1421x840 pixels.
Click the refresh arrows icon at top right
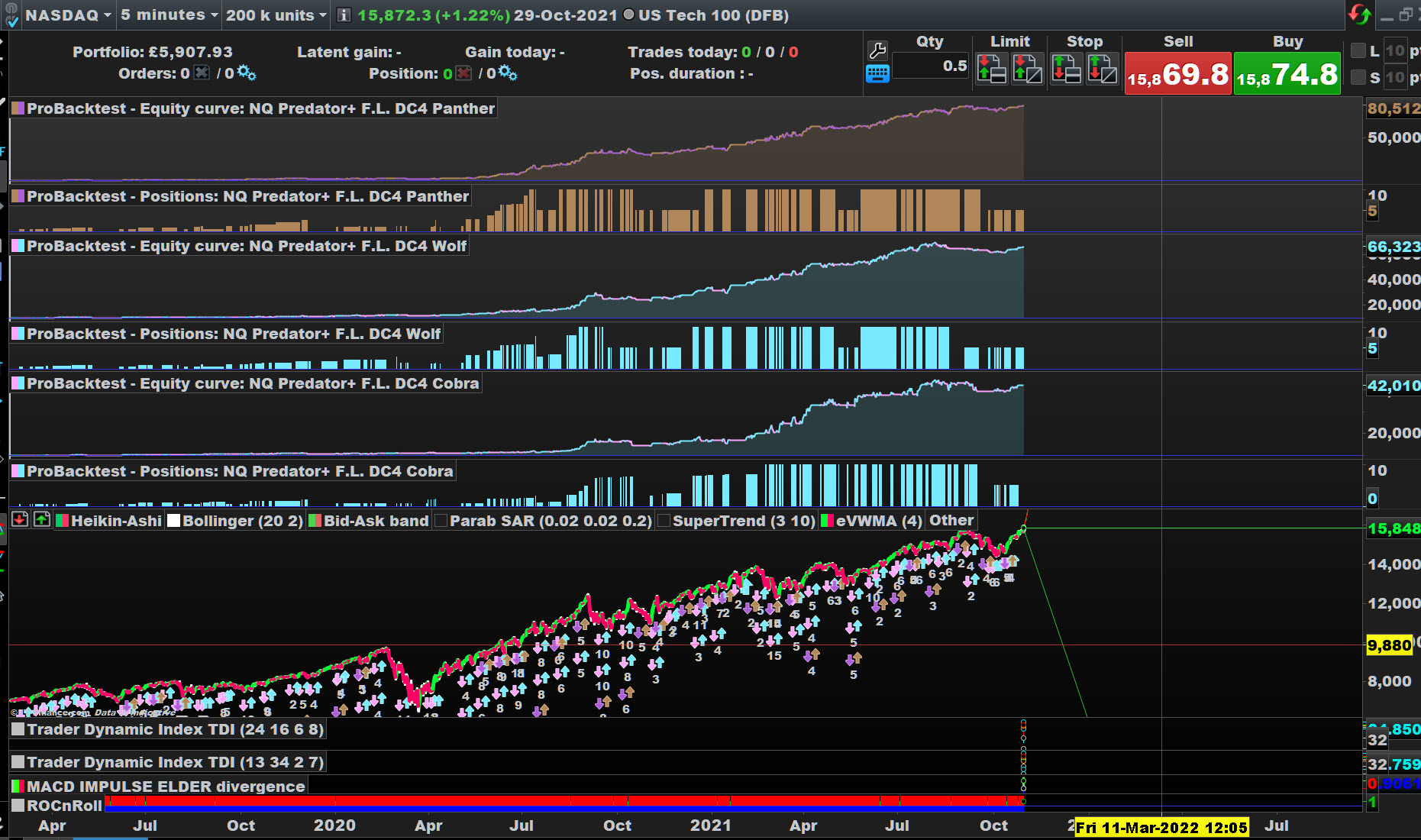pos(1360,15)
